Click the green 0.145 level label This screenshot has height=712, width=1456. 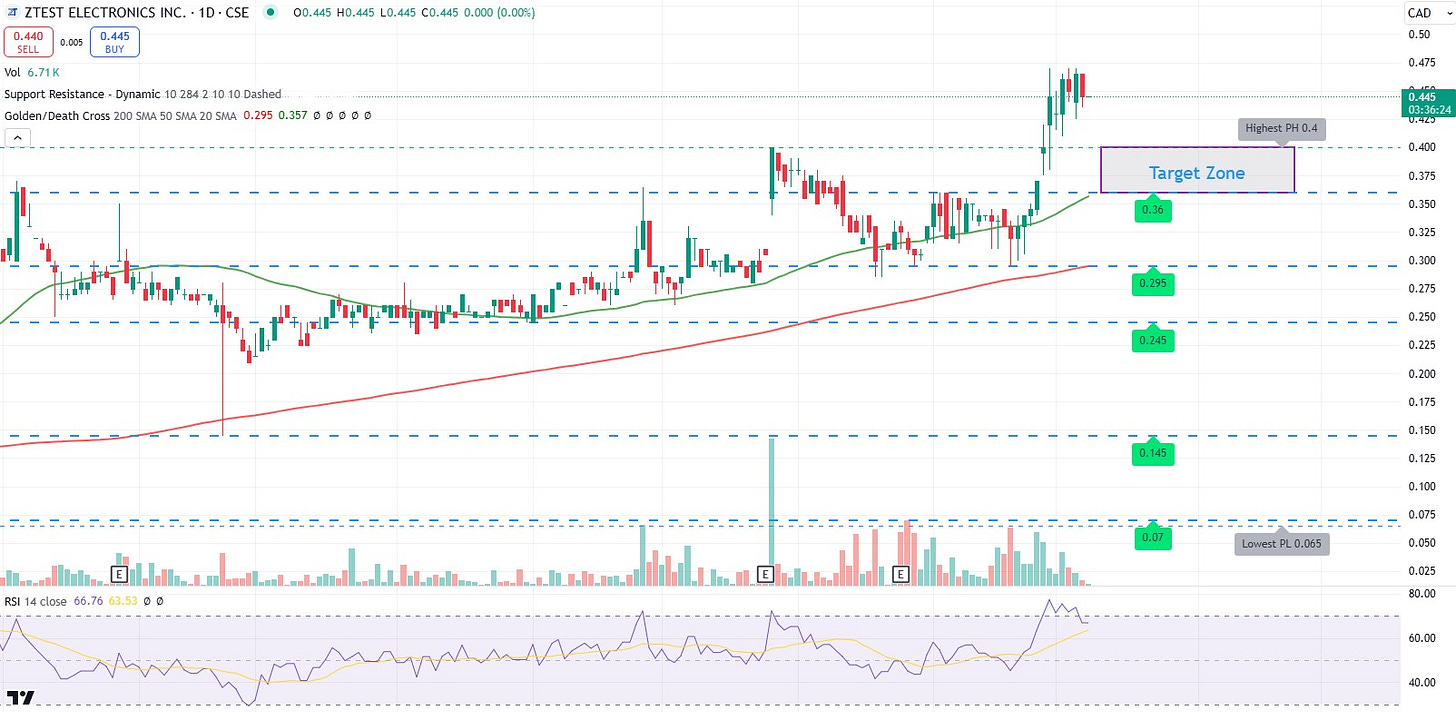[x=1153, y=454]
